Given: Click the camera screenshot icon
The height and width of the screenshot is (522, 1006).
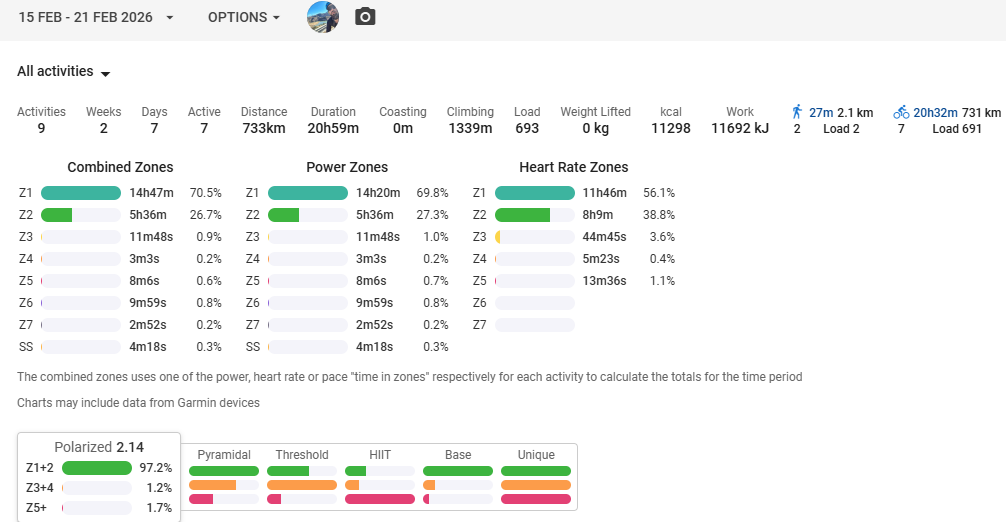Looking at the screenshot, I should click(x=365, y=17).
